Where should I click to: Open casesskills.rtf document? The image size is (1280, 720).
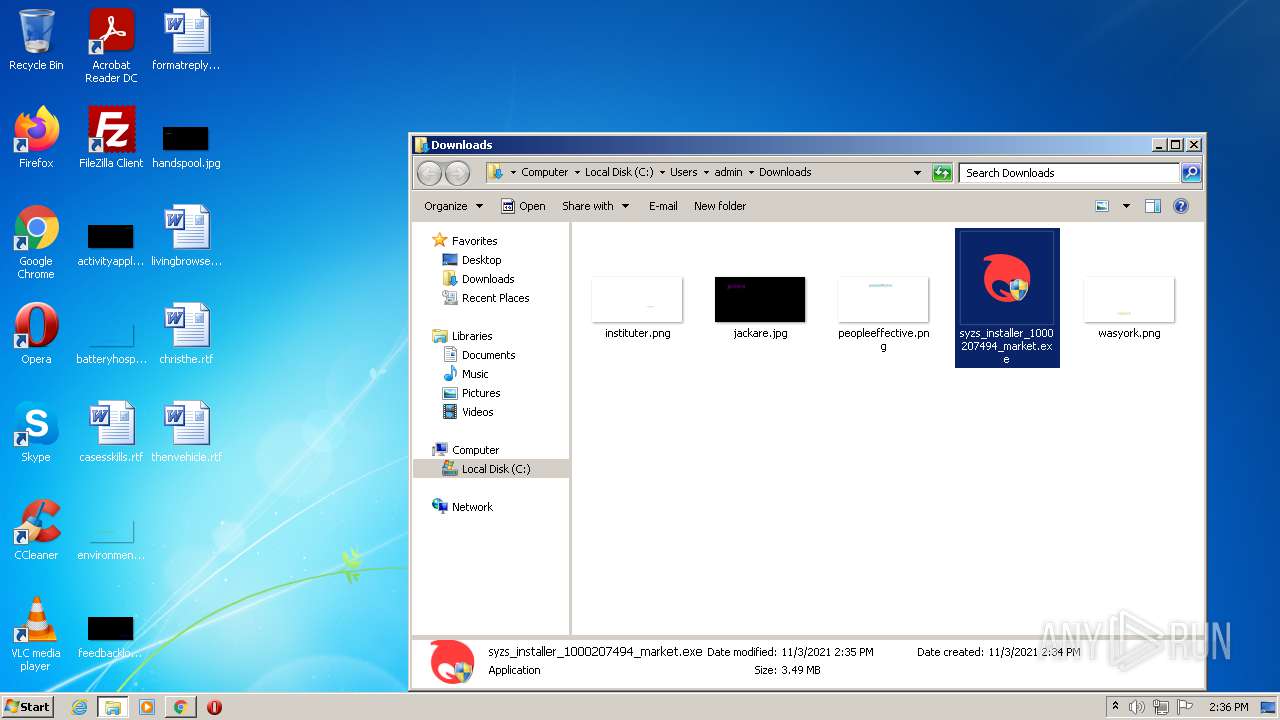pos(111,432)
